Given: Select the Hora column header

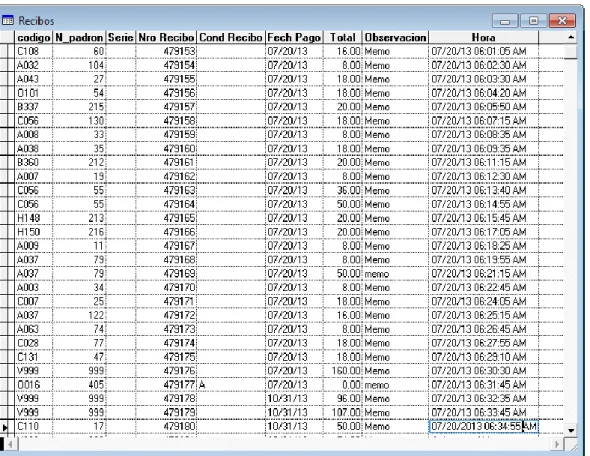Looking at the screenshot, I should [x=484, y=38].
